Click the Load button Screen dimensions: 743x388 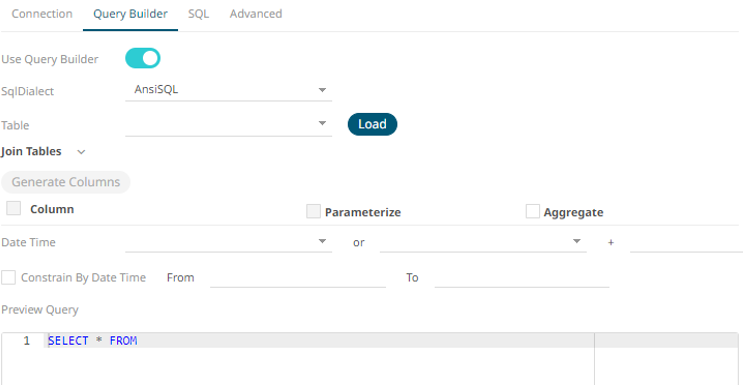tap(372, 125)
